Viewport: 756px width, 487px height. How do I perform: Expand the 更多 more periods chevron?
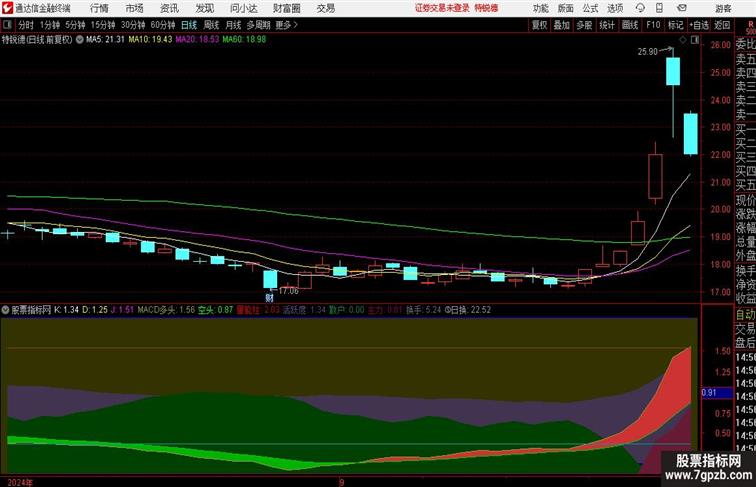point(287,25)
